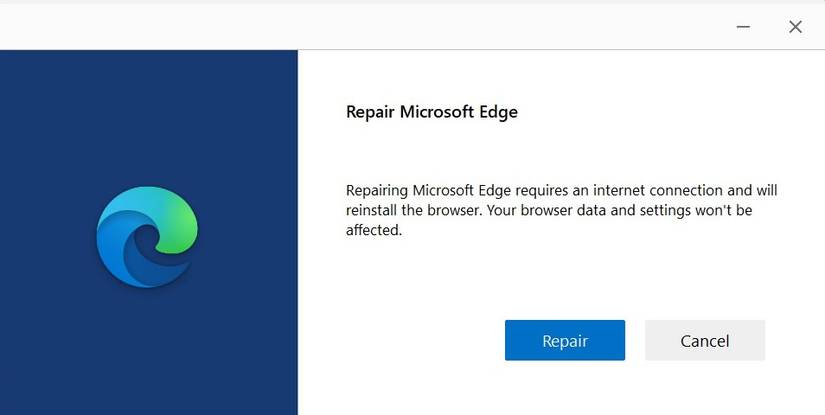The image size is (825, 415).
Task: Click white space between Repair and Cancel
Action: point(635,340)
